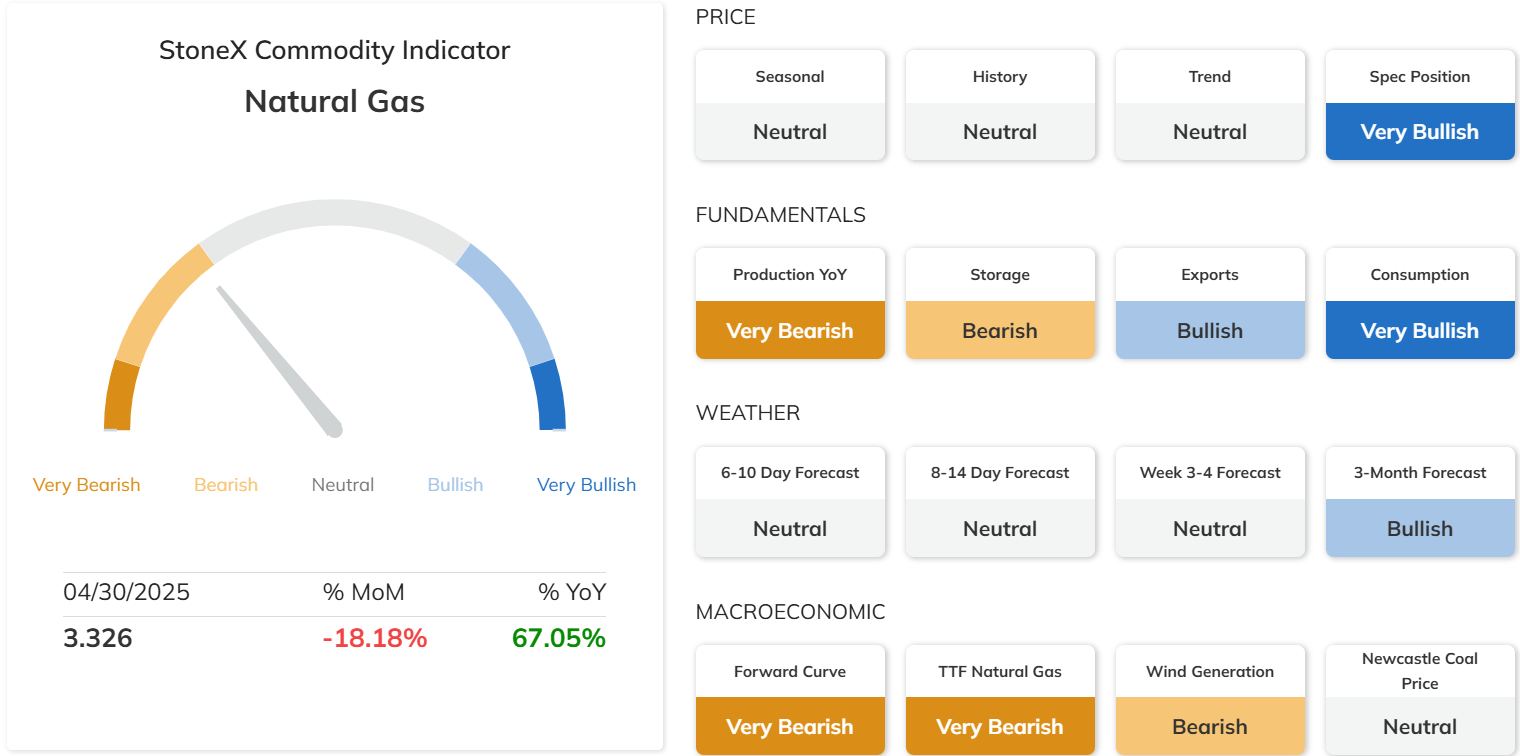Click the "WEATHER" section heading
Image resolution: width=1520 pixels, height=756 pixels.
click(748, 413)
